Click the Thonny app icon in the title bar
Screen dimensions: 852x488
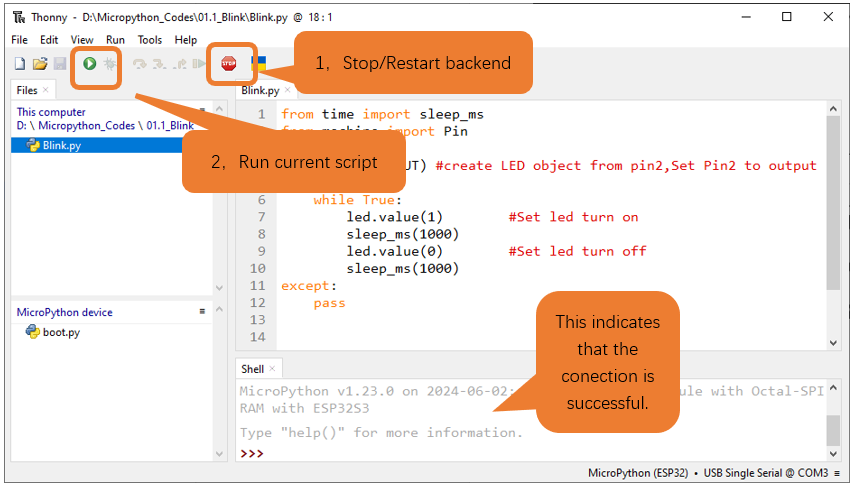[x=19, y=17]
